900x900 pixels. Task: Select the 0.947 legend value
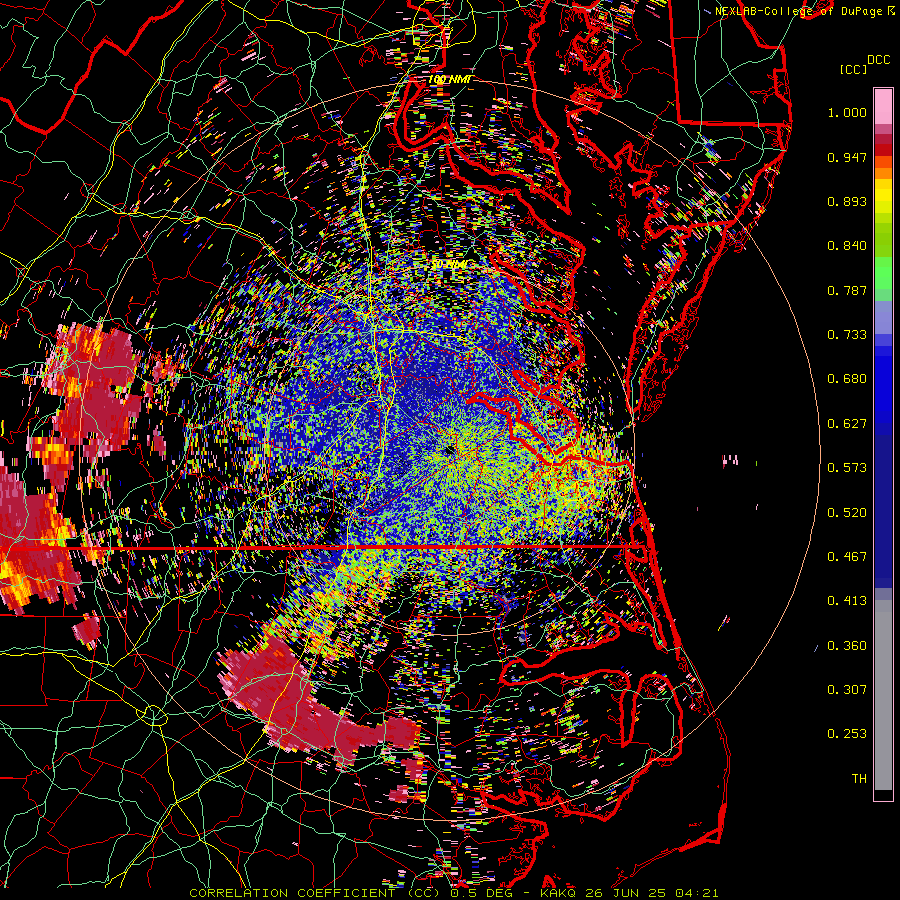847,157
